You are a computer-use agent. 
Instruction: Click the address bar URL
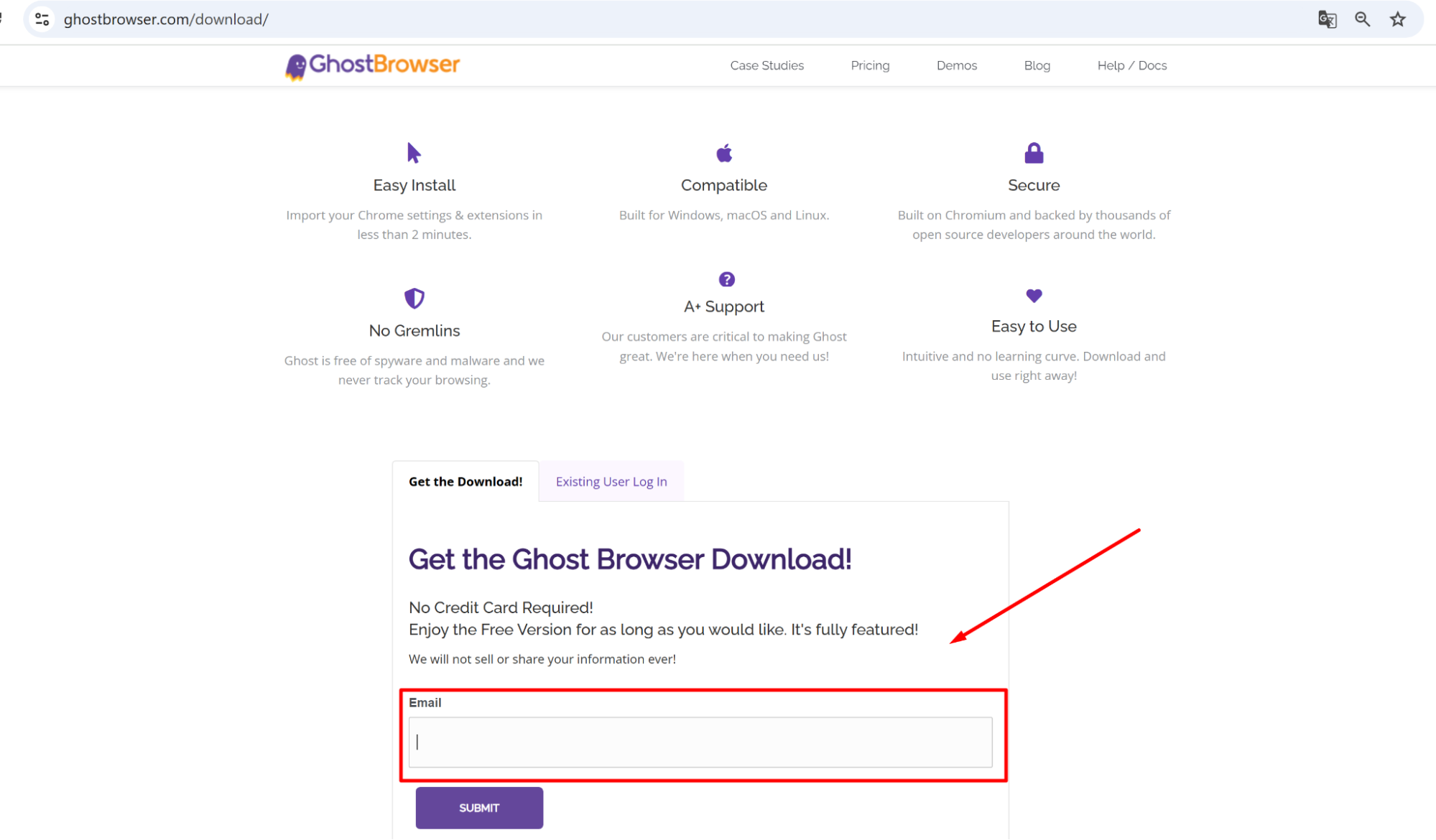click(x=166, y=19)
